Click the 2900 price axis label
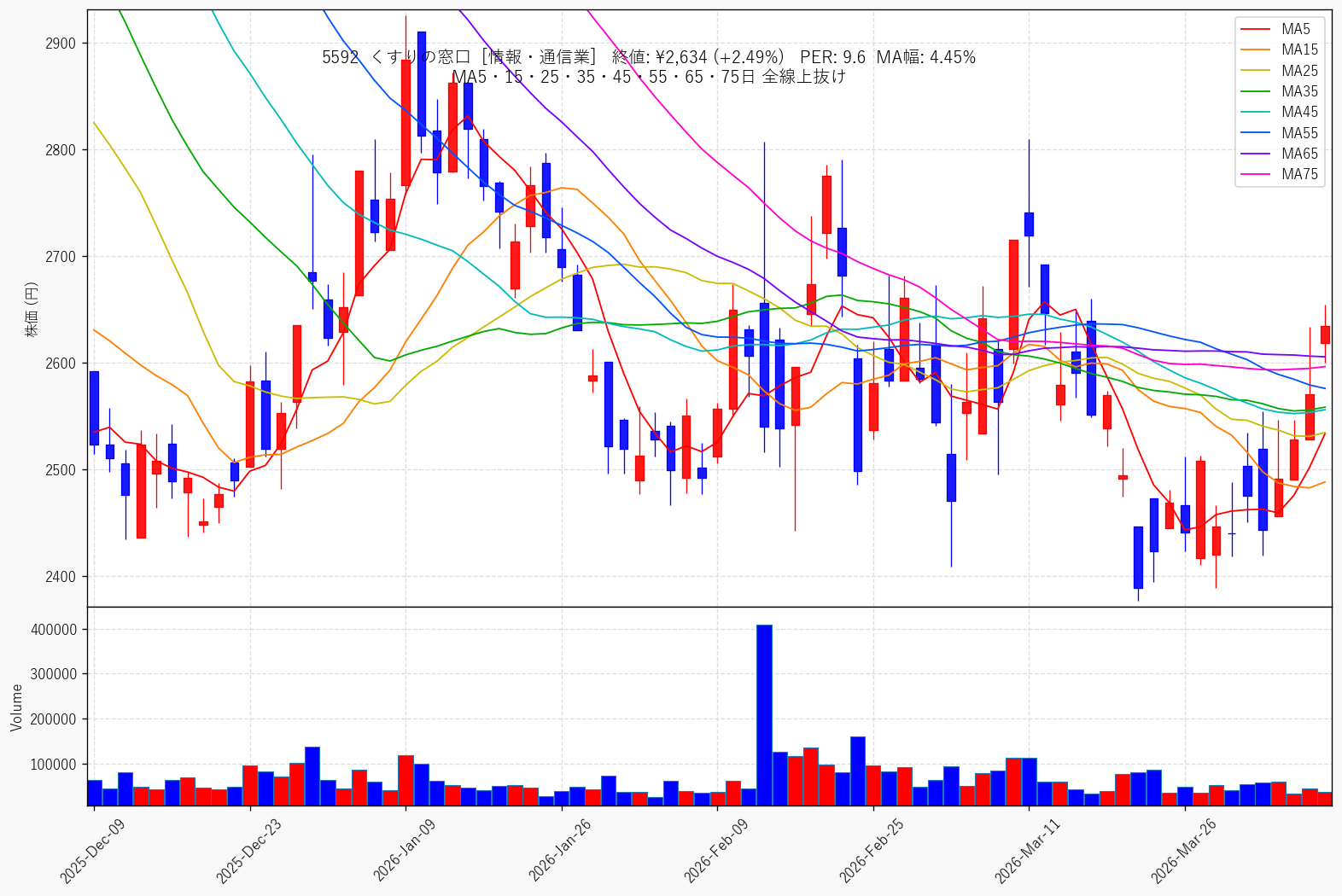 point(61,44)
